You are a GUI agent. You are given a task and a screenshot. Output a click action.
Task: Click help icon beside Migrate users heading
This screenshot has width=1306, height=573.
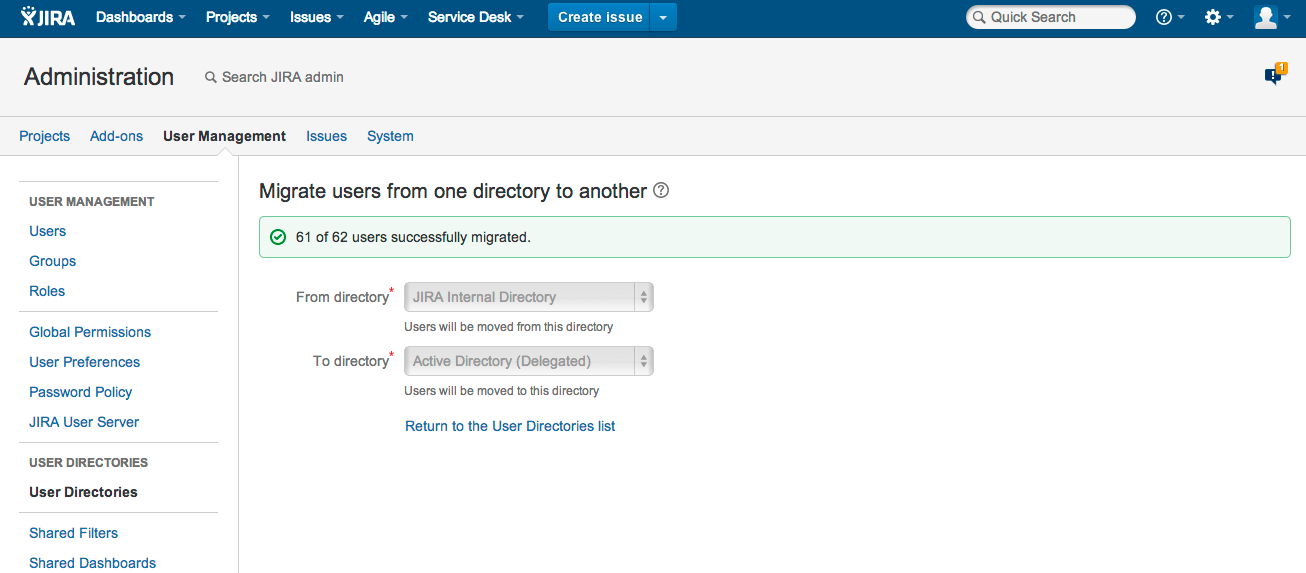[x=661, y=190]
